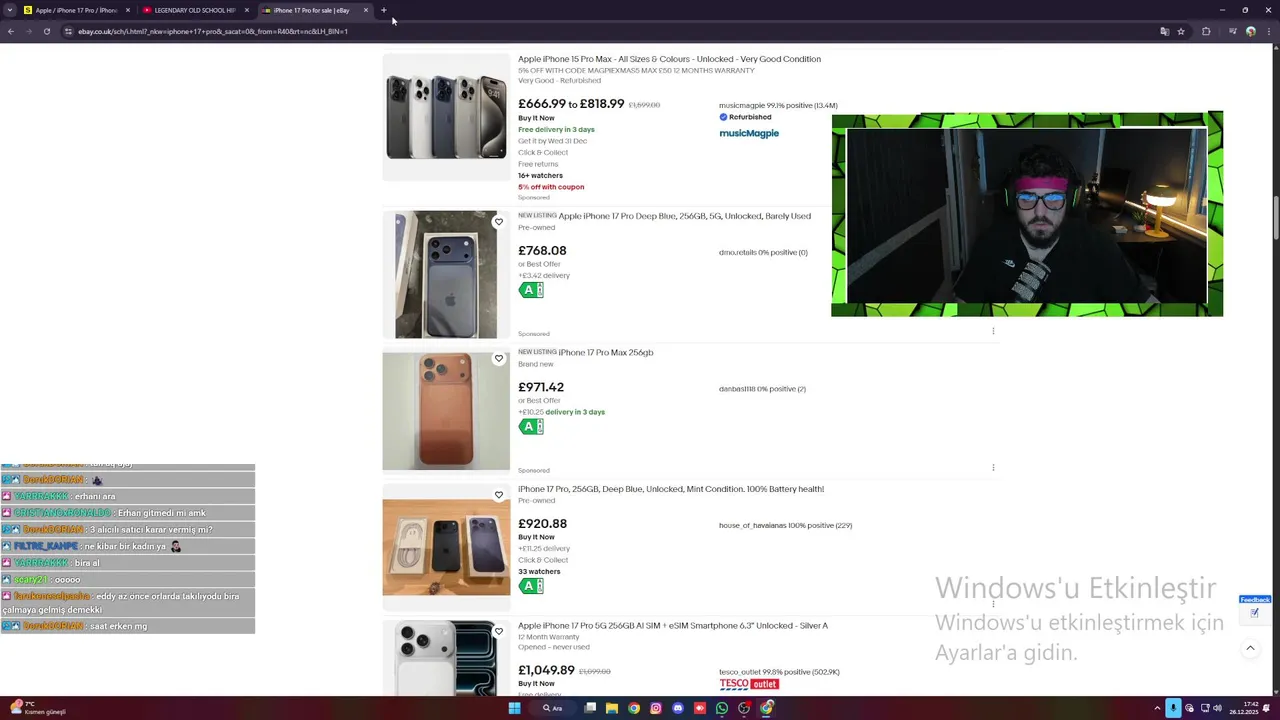Open Chrome extensions menu
Screen dimensions: 1280x720
pyautogui.click(x=1206, y=31)
